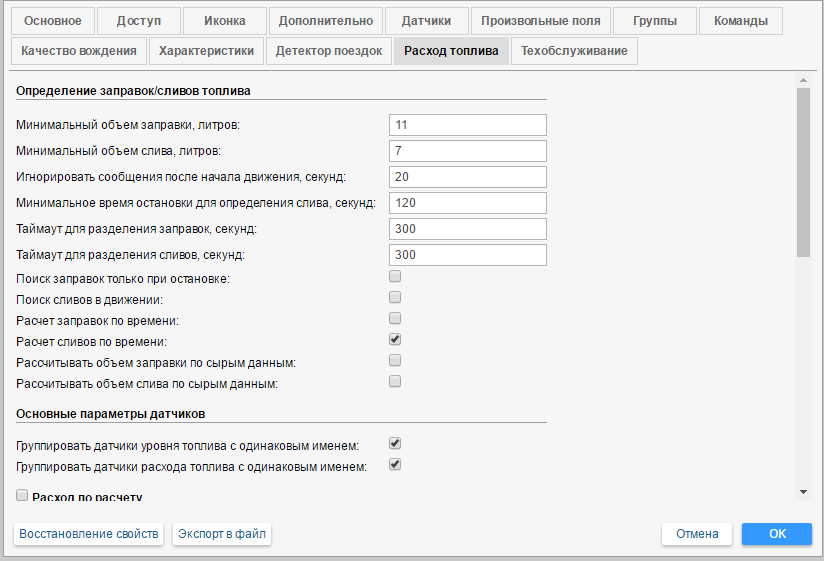Switch to the 'Основное' tab
824x561 pixels.
click(x=55, y=21)
